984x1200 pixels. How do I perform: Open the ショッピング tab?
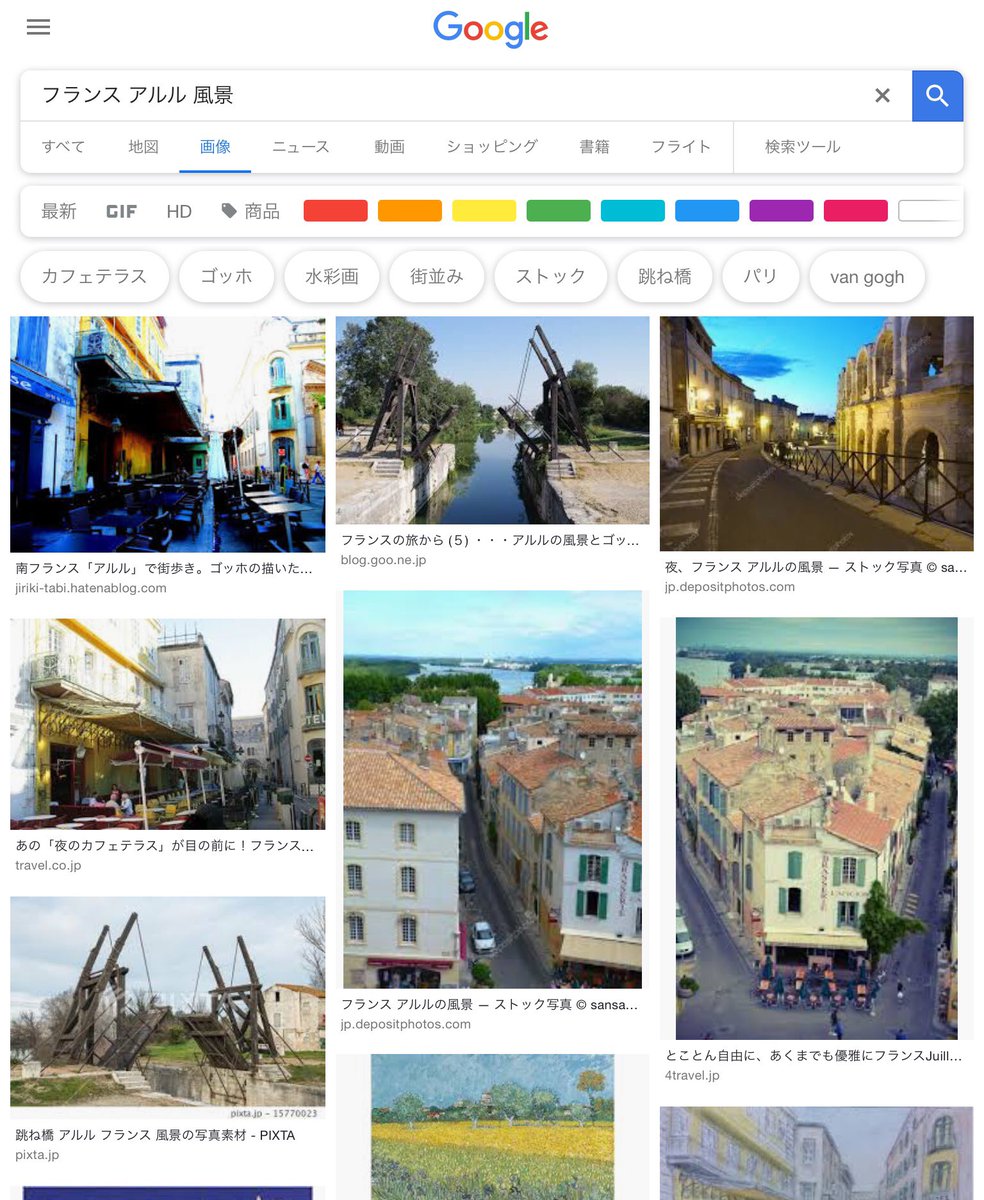[491, 146]
